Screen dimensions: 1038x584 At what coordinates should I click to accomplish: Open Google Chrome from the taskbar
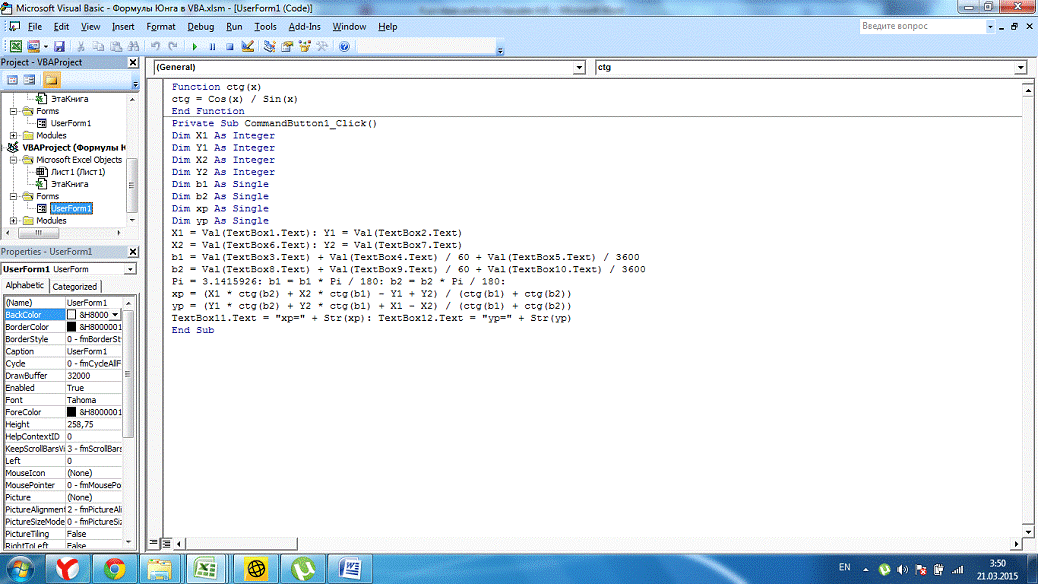(115, 569)
